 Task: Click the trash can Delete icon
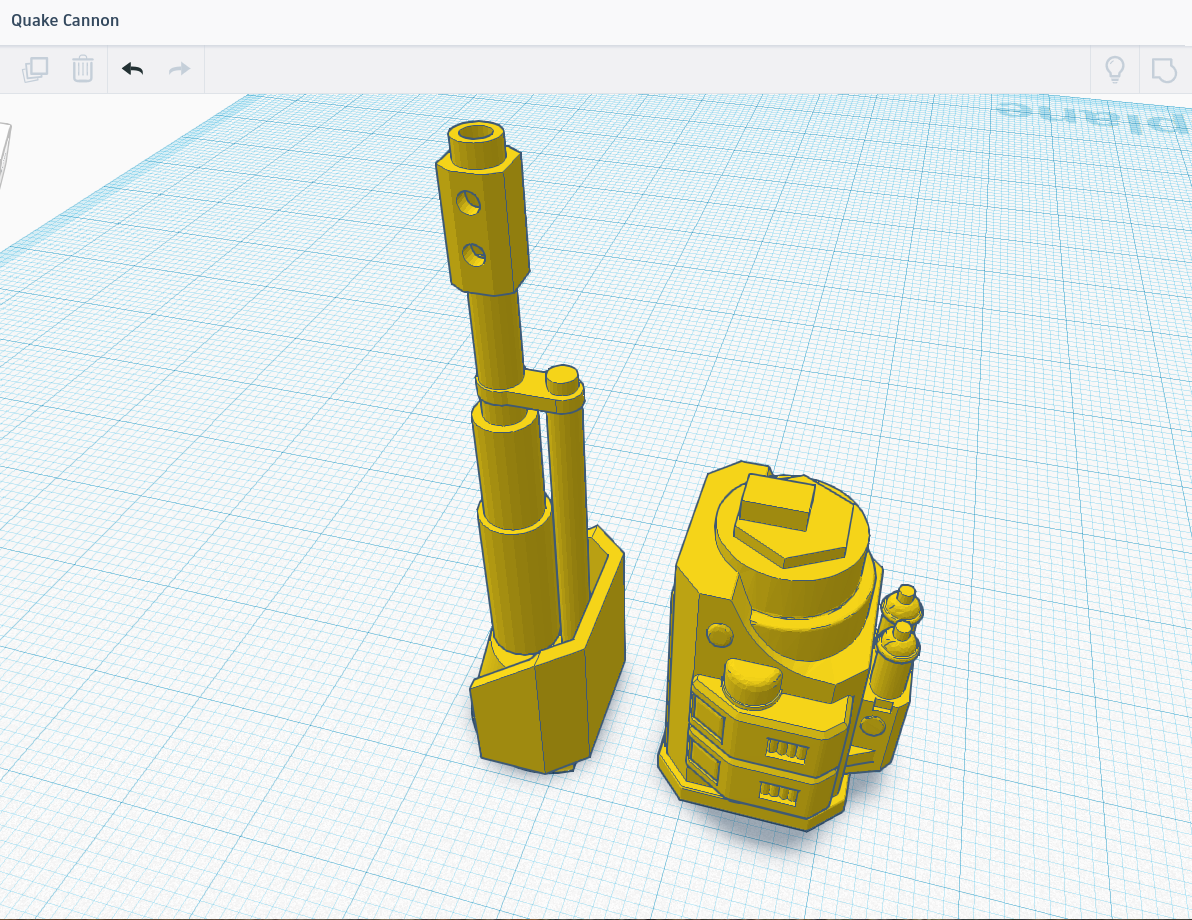[x=83, y=69]
